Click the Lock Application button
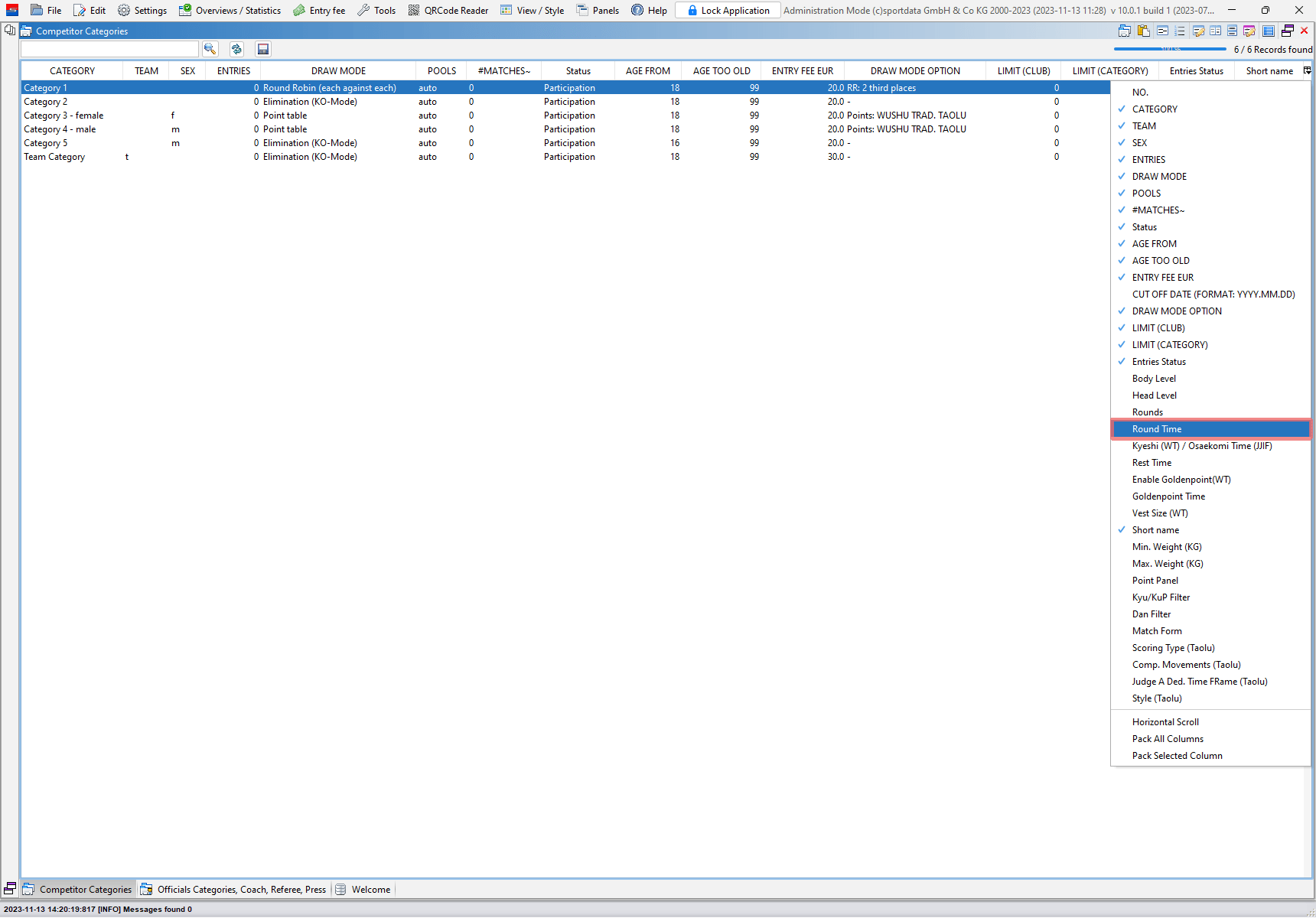Image resolution: width=1316 pixels, height=918 pixels. [x=728, y=11]
